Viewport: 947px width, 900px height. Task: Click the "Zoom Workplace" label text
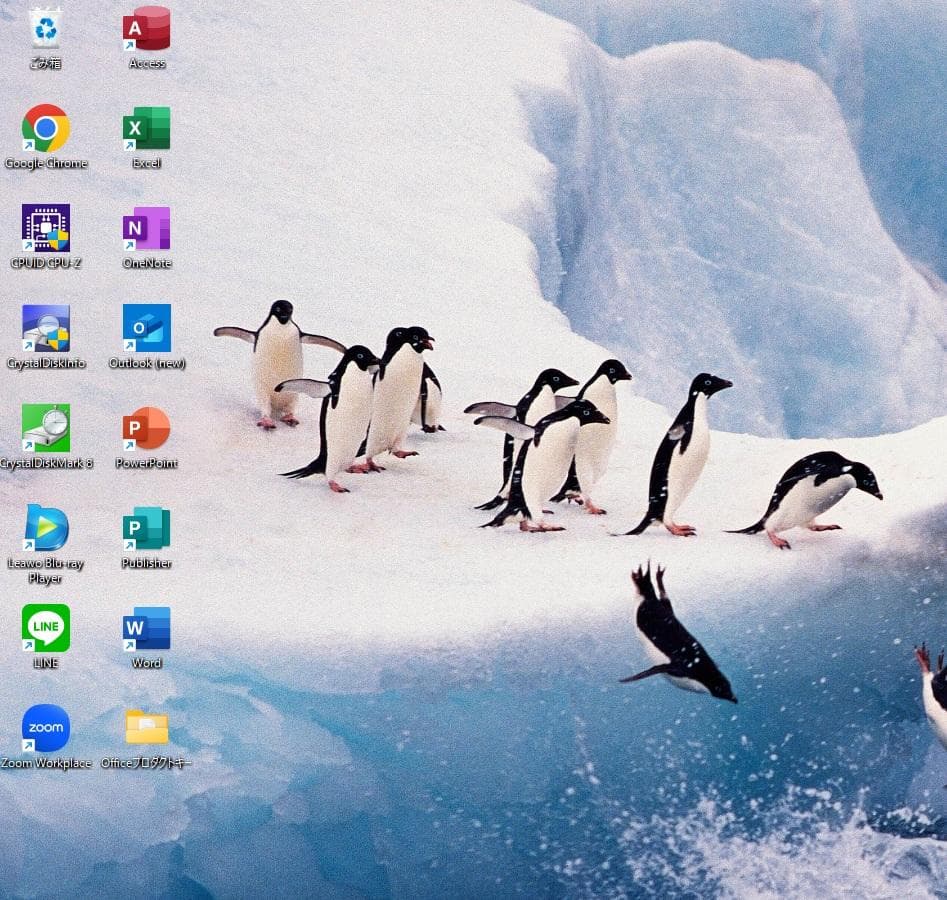[46, 763]
